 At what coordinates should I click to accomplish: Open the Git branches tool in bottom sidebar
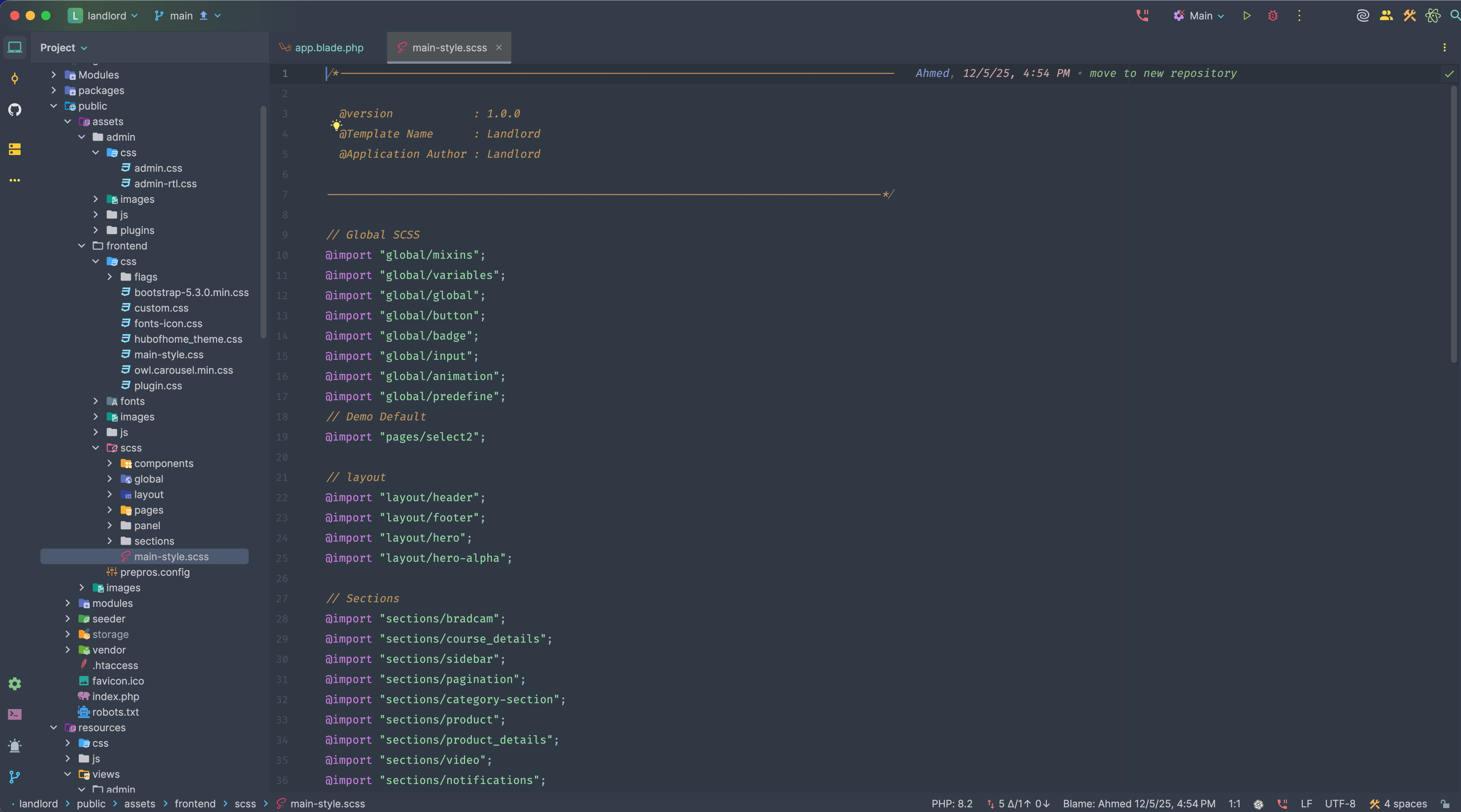(14, 777)
